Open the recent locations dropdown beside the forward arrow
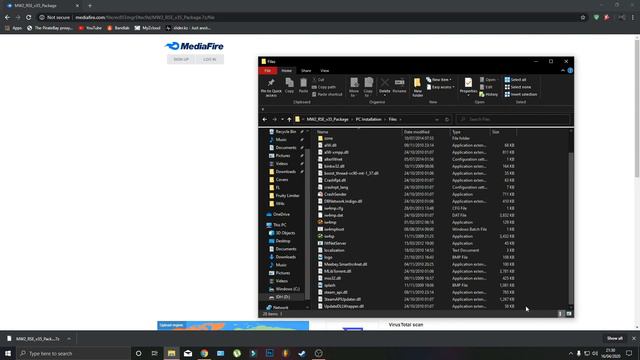 coord(282,120)
